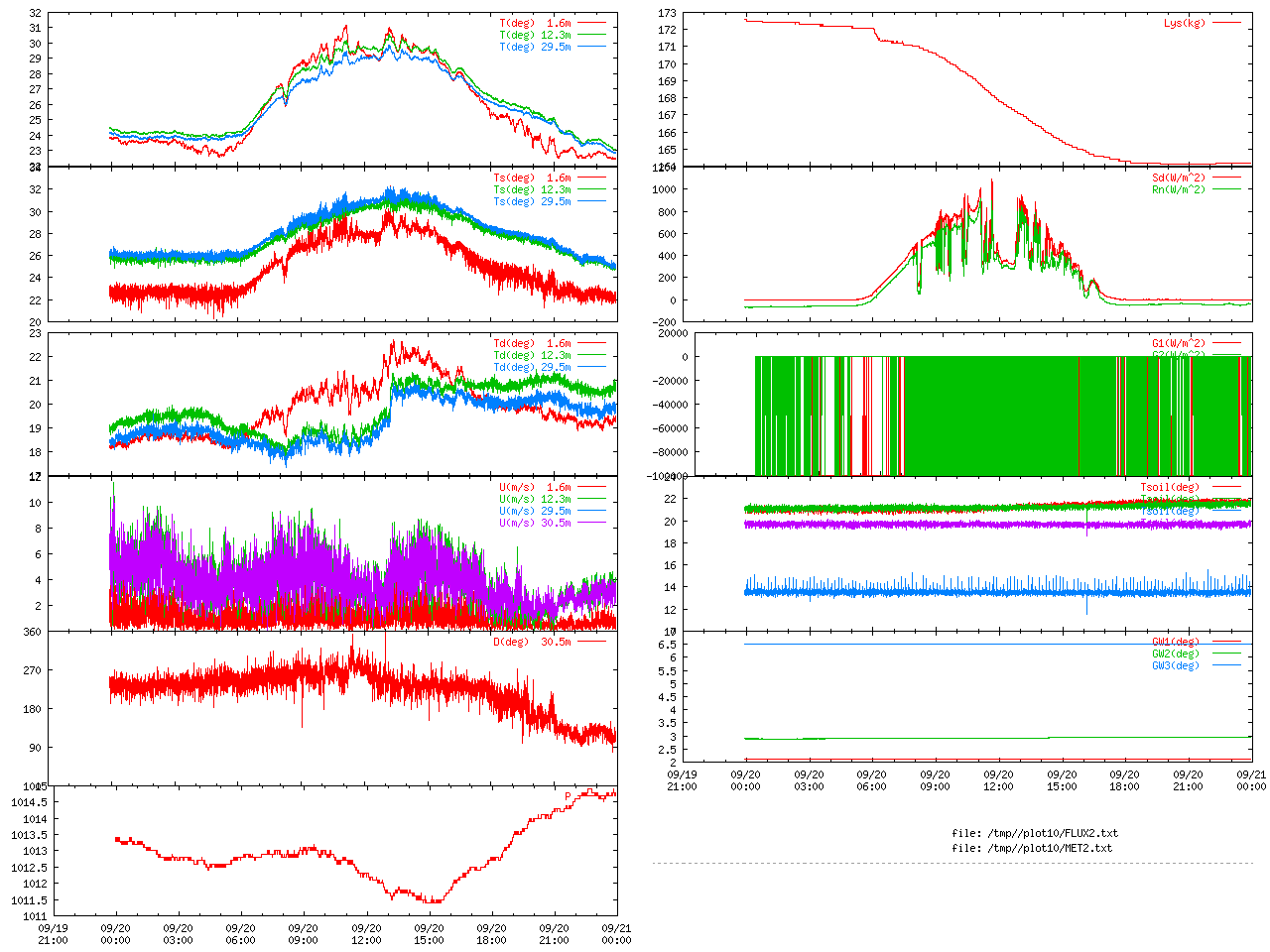Click the "T(deg) 29.5m" legend label
Screen dimensions: 1270x952
click(536, 47)
